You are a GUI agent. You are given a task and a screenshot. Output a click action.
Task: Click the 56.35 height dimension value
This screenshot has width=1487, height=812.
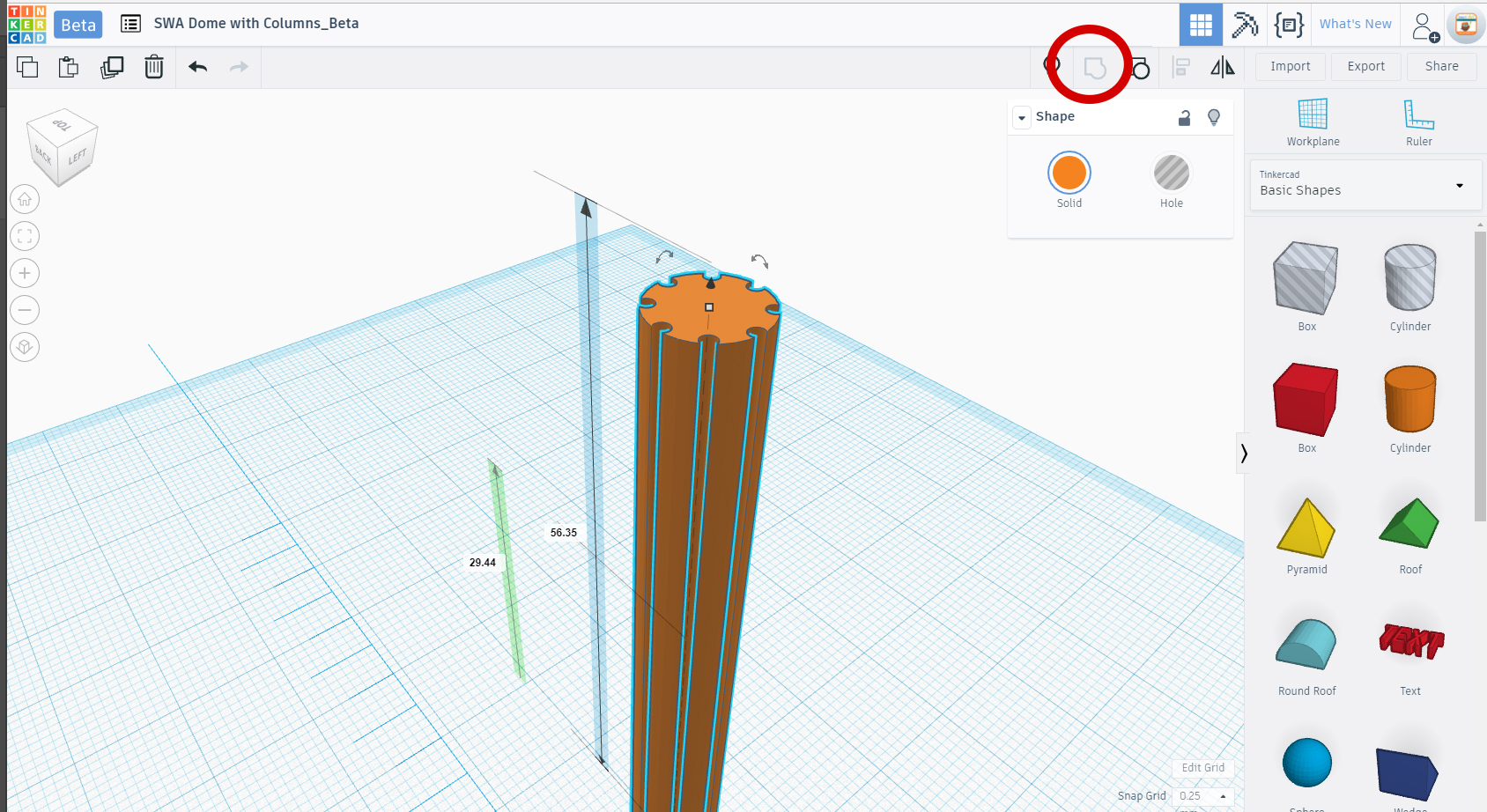coord(564,533)
